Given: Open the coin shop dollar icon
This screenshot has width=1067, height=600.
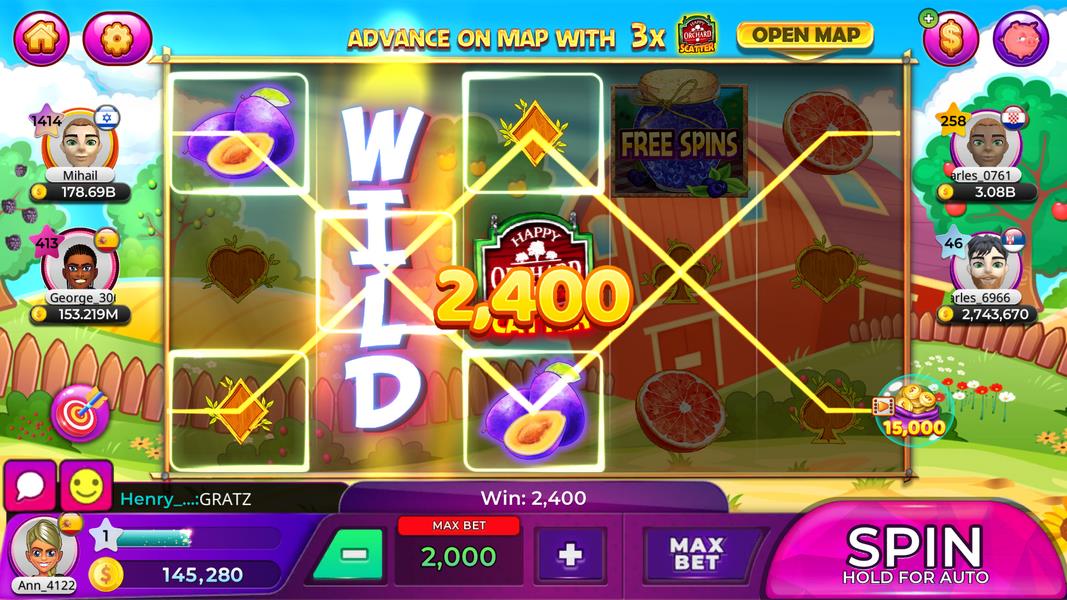Looking at the screenshot, I should pyautogui.click(x=951, y=39).
